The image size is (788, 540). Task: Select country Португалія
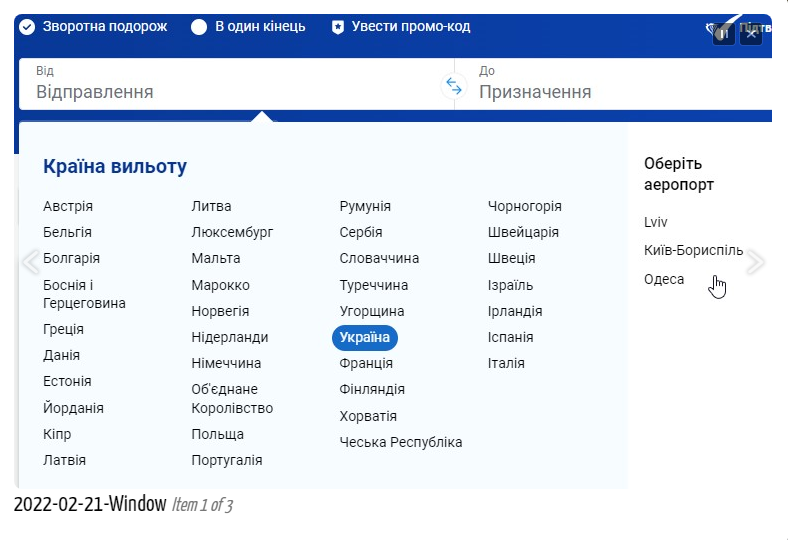tap(227, 460)
